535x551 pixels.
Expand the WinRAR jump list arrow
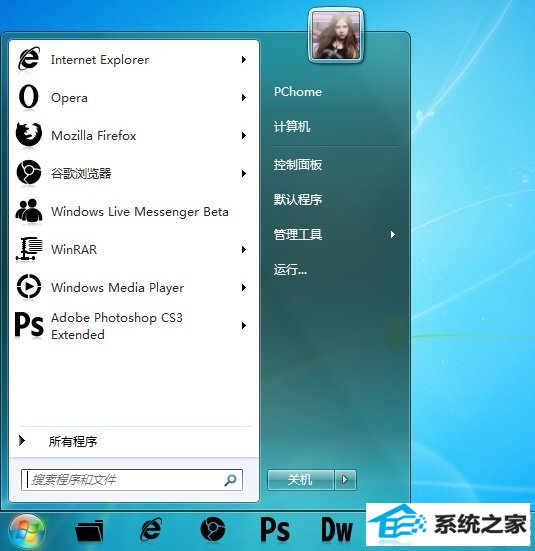(x=244, y=249)
